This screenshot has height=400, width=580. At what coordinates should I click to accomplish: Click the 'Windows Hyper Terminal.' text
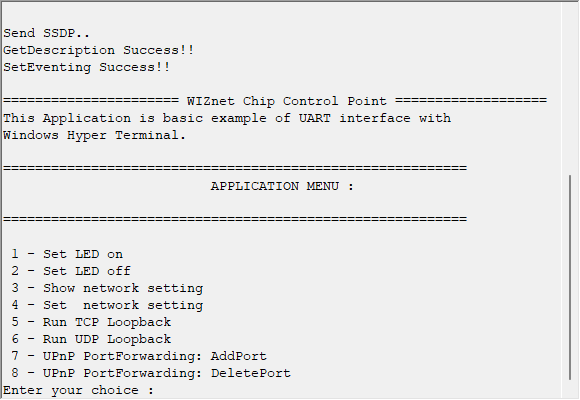point(94,135)
